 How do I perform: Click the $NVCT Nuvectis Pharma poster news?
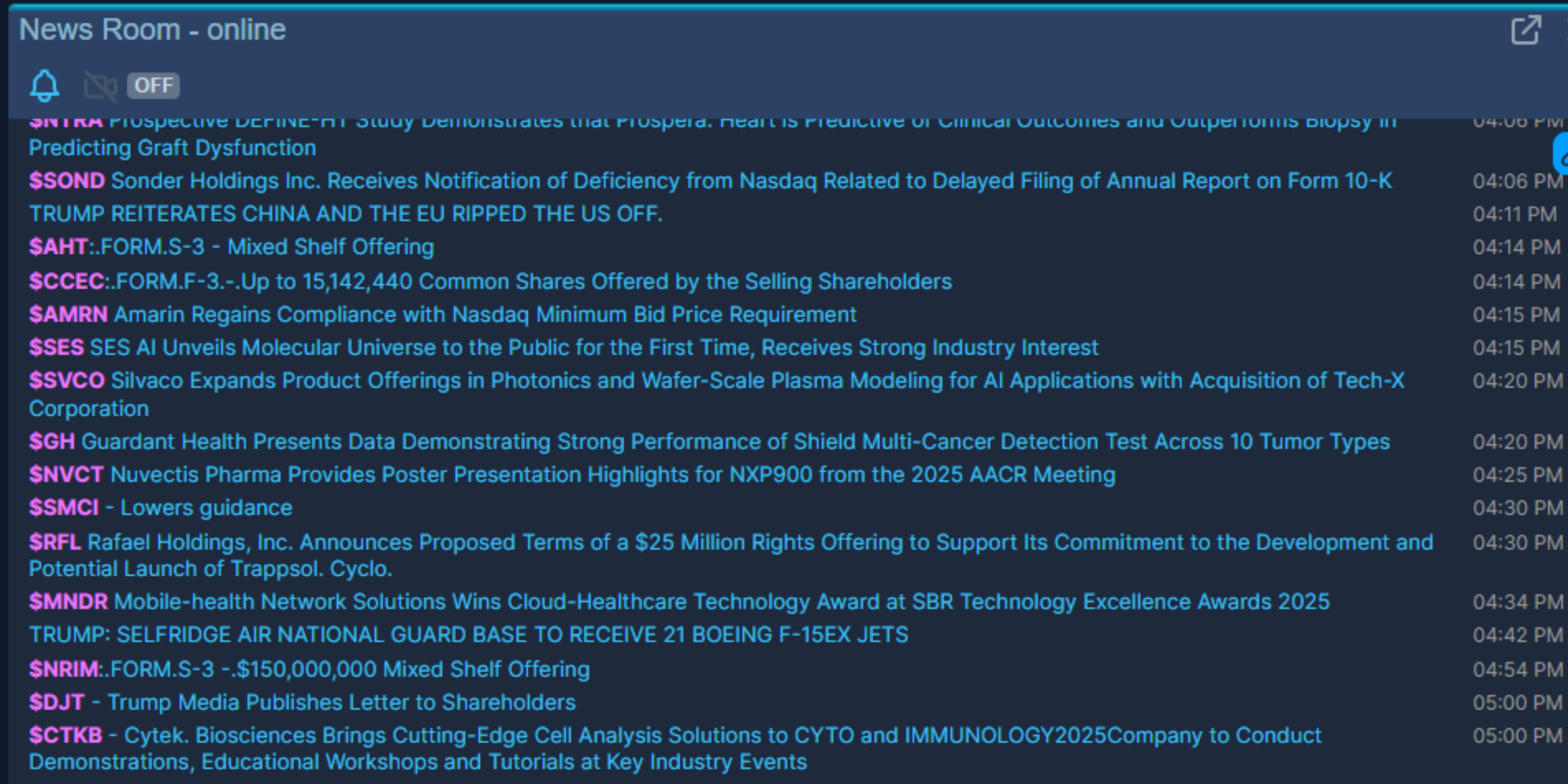(x=572, y=475)
